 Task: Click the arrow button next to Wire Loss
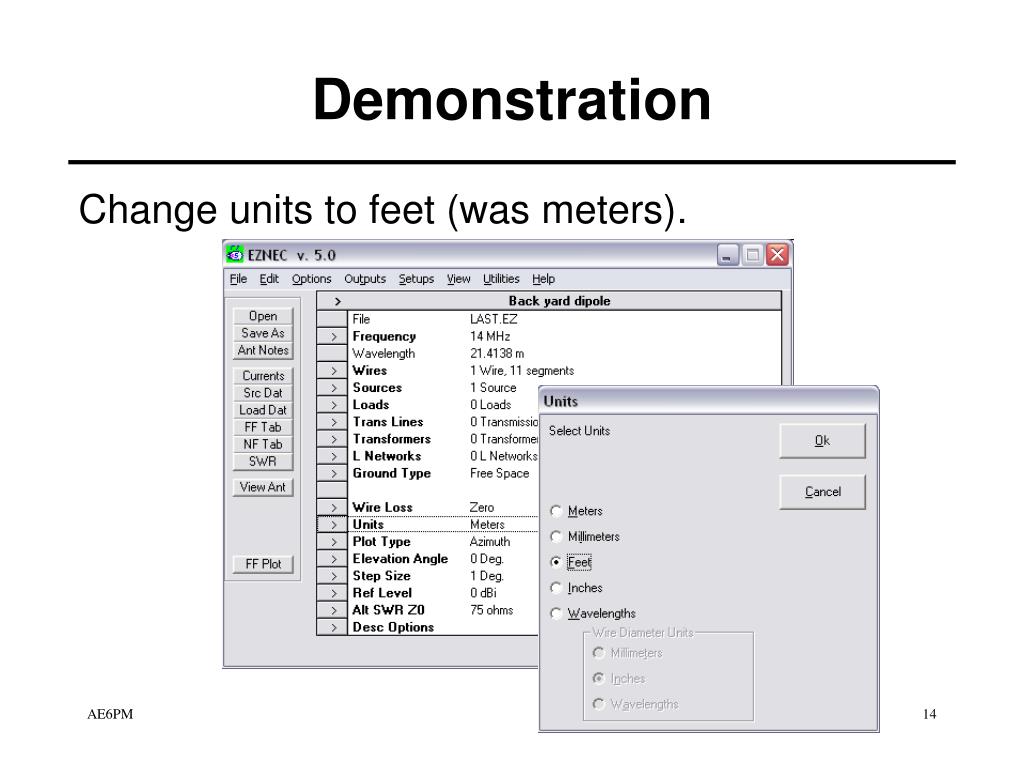(332, 507)
